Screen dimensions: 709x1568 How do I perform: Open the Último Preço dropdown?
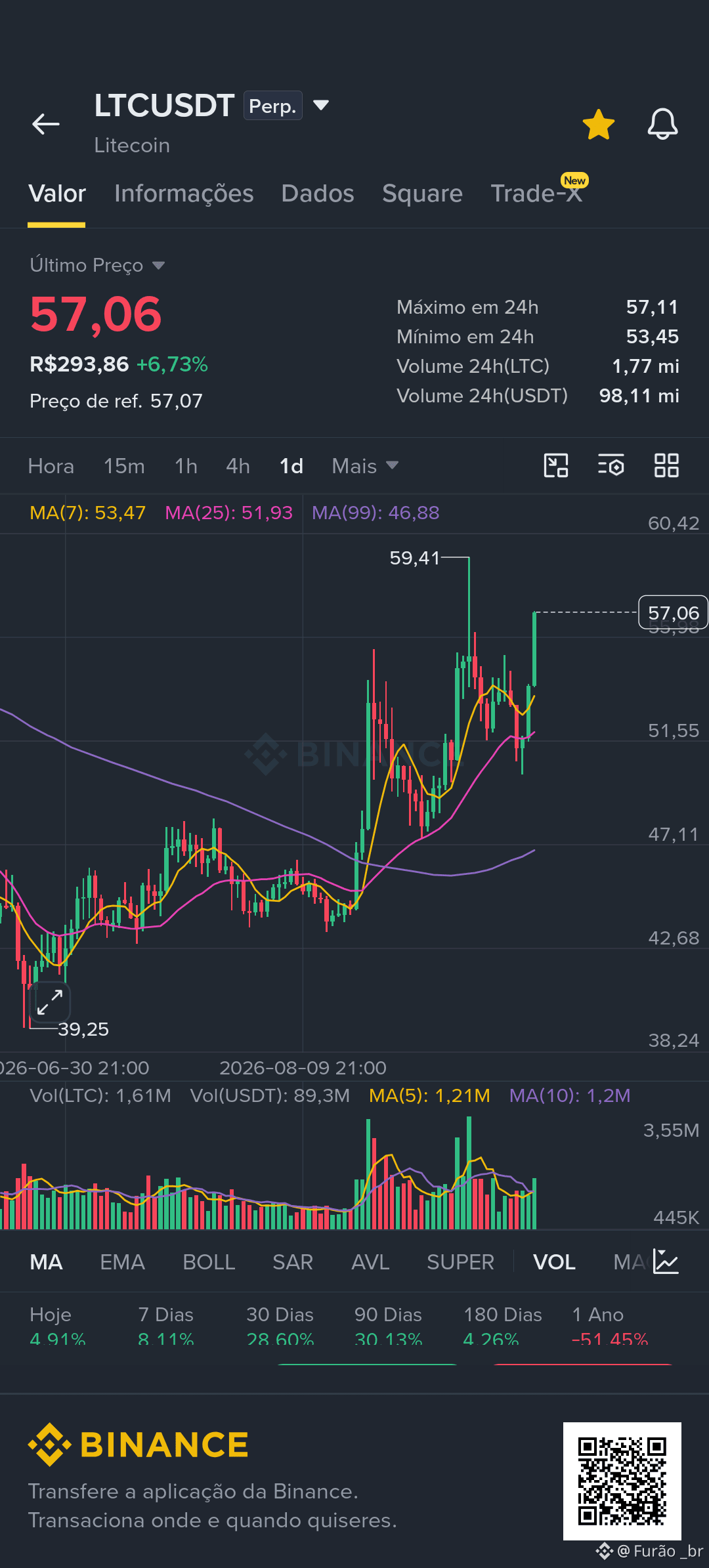click(97, 265)
